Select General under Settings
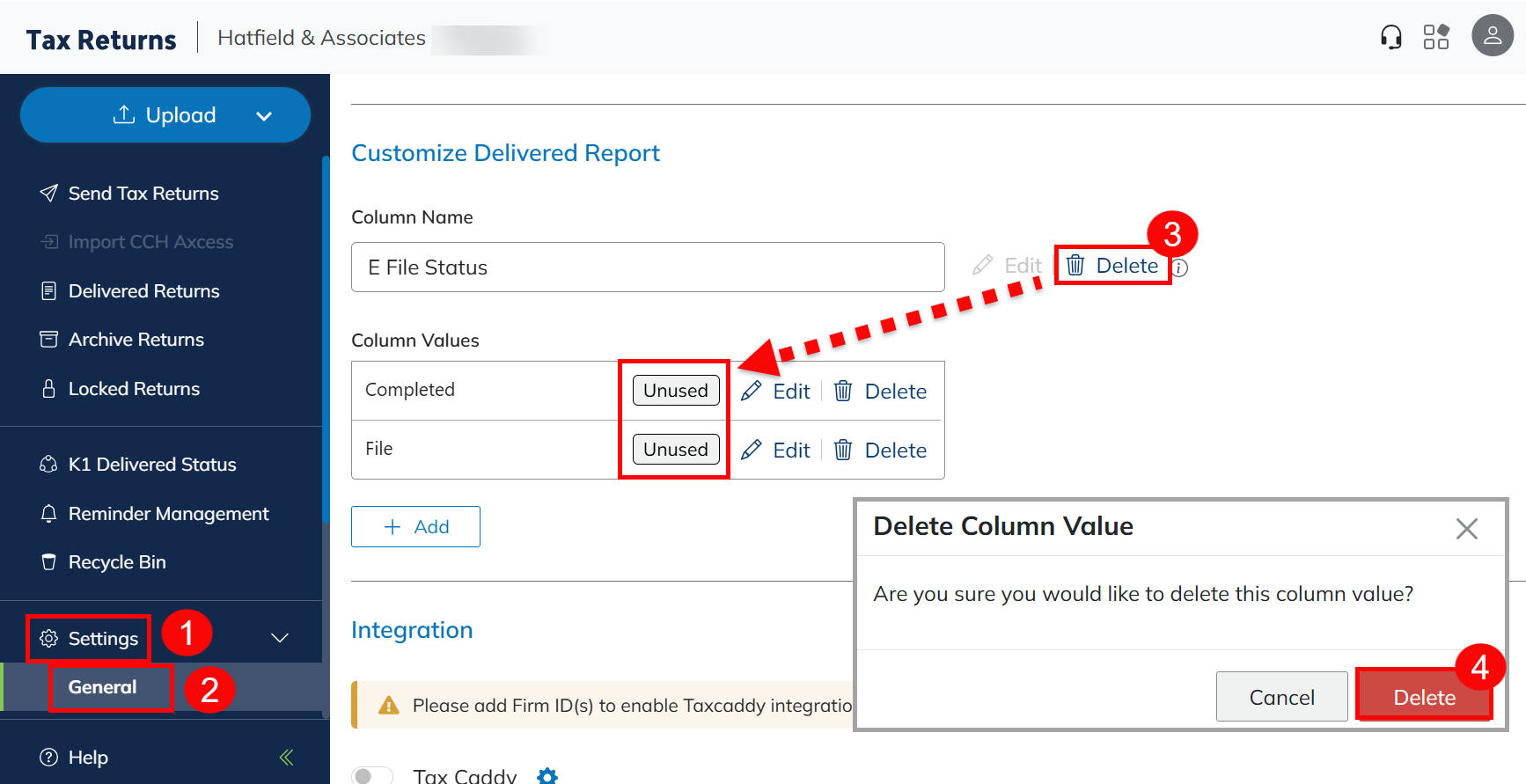Viewport: 1526px width, 784px height. click(x=102, y=687)
